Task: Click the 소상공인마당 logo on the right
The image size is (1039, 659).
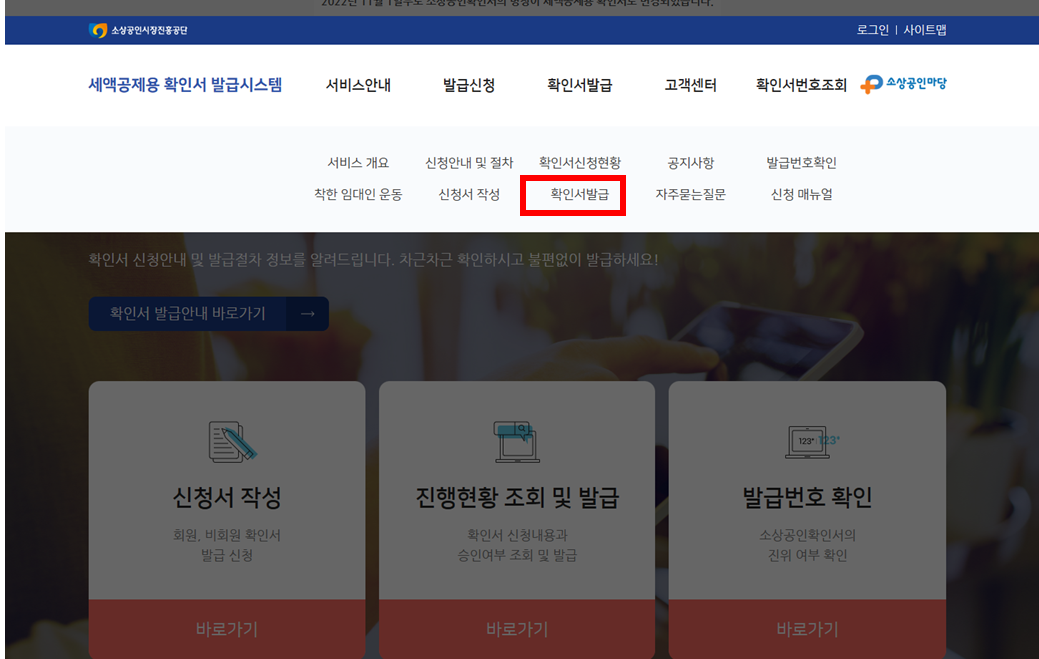Action: click(x=903, y=85)
